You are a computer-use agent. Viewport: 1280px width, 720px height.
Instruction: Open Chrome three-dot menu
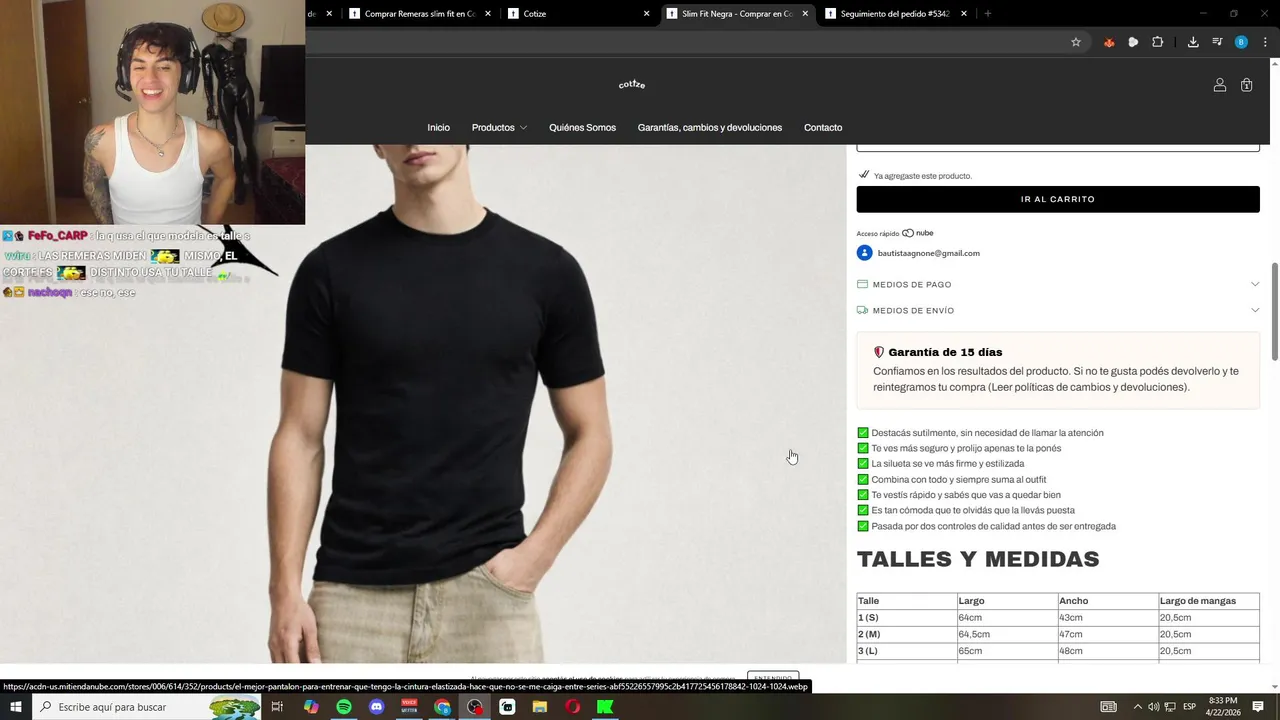click(1265, 42)
